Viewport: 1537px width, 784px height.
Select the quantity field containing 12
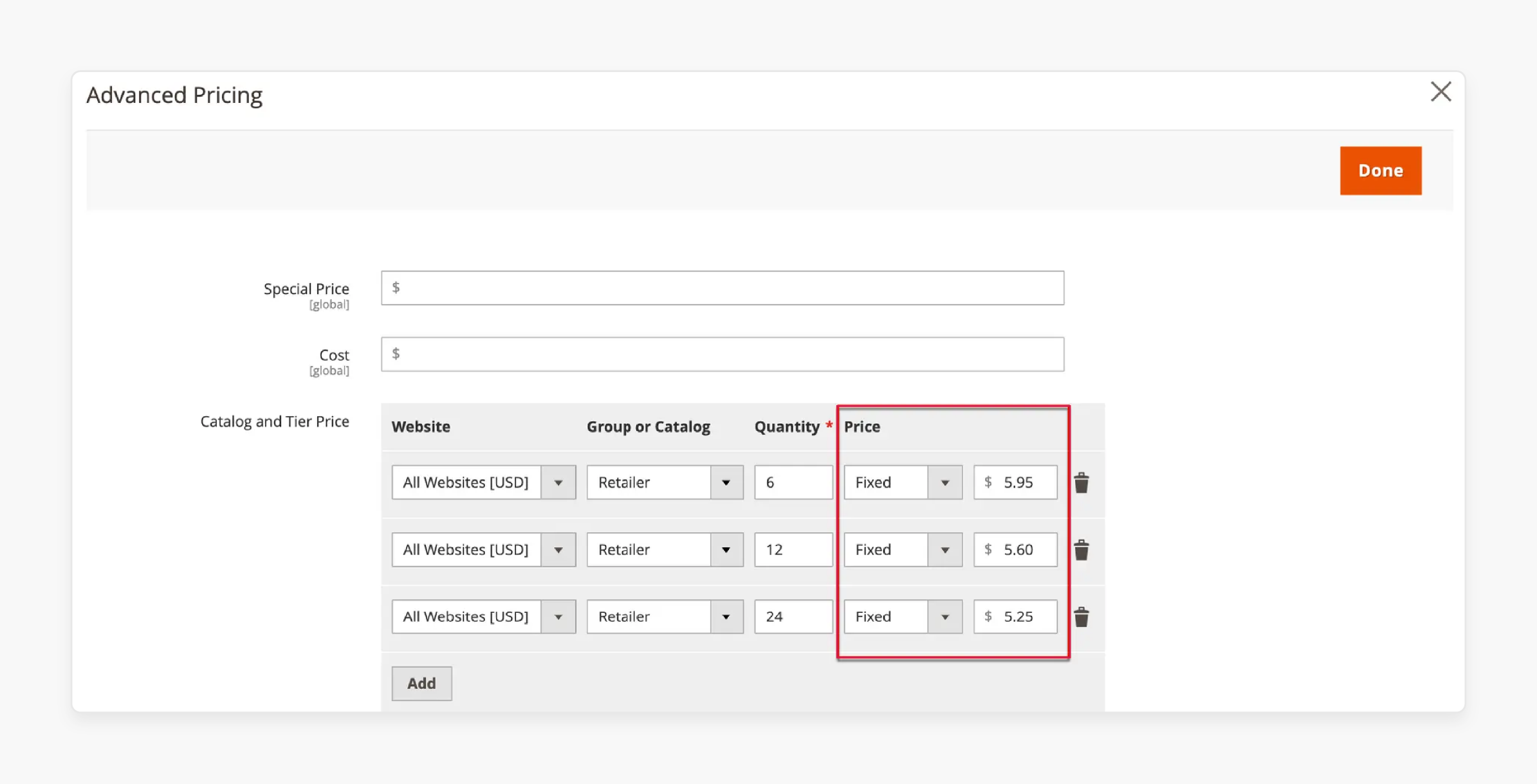coord(793,549)
